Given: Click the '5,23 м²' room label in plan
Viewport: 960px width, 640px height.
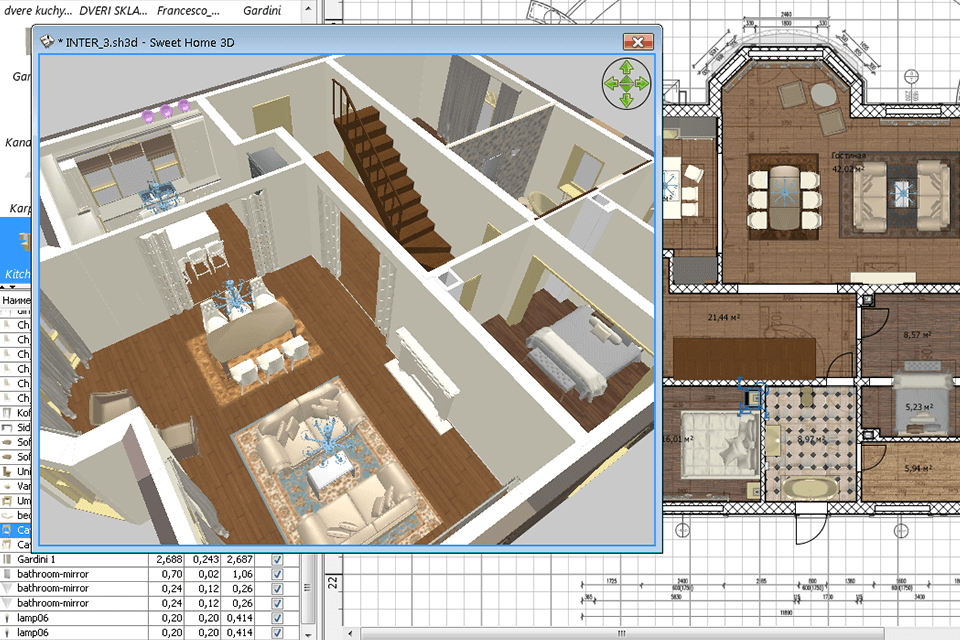Looking at the screenshot, I should point(919,407).
